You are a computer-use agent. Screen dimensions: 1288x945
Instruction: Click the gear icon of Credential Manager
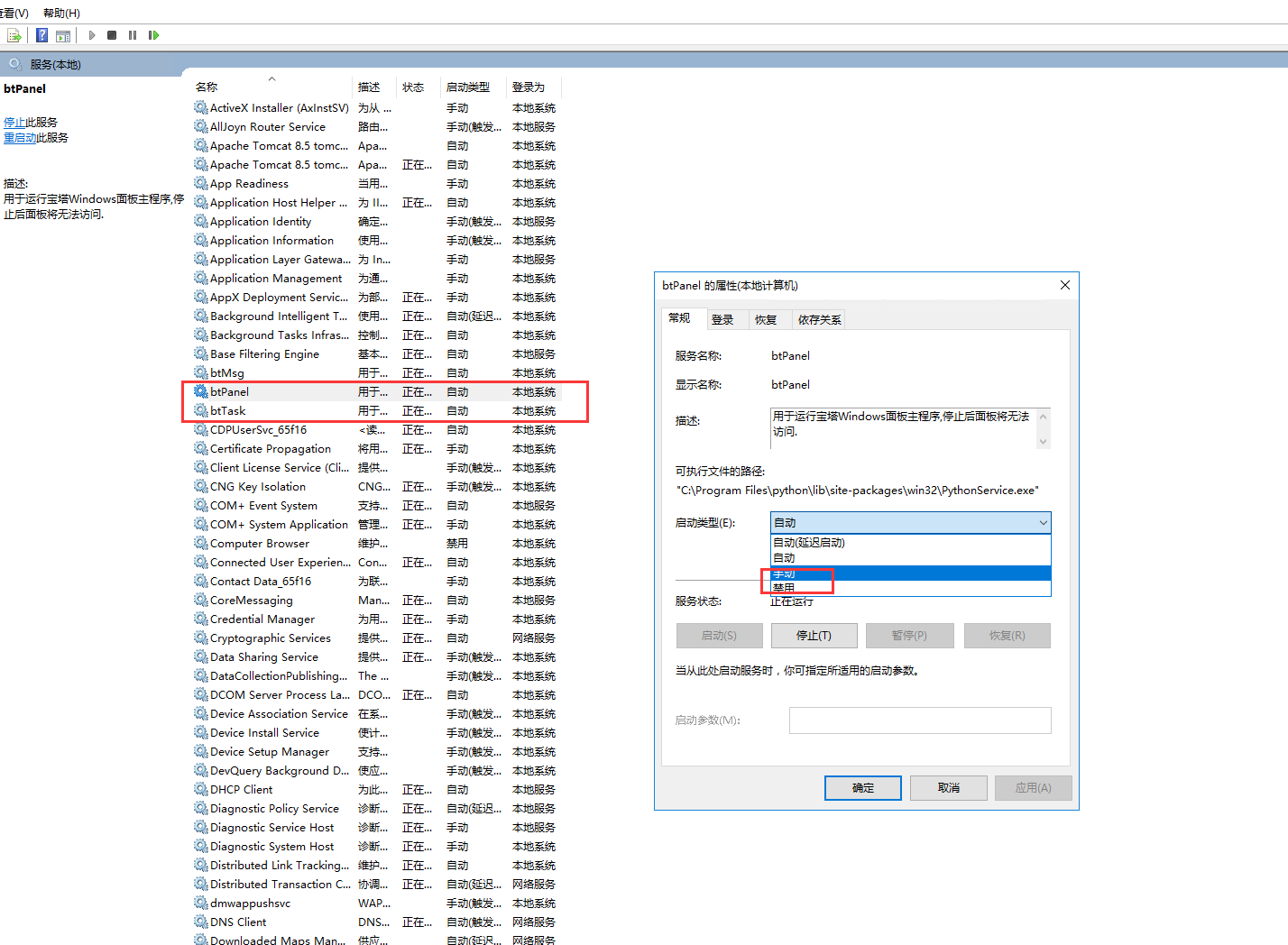tap(200, 619)
